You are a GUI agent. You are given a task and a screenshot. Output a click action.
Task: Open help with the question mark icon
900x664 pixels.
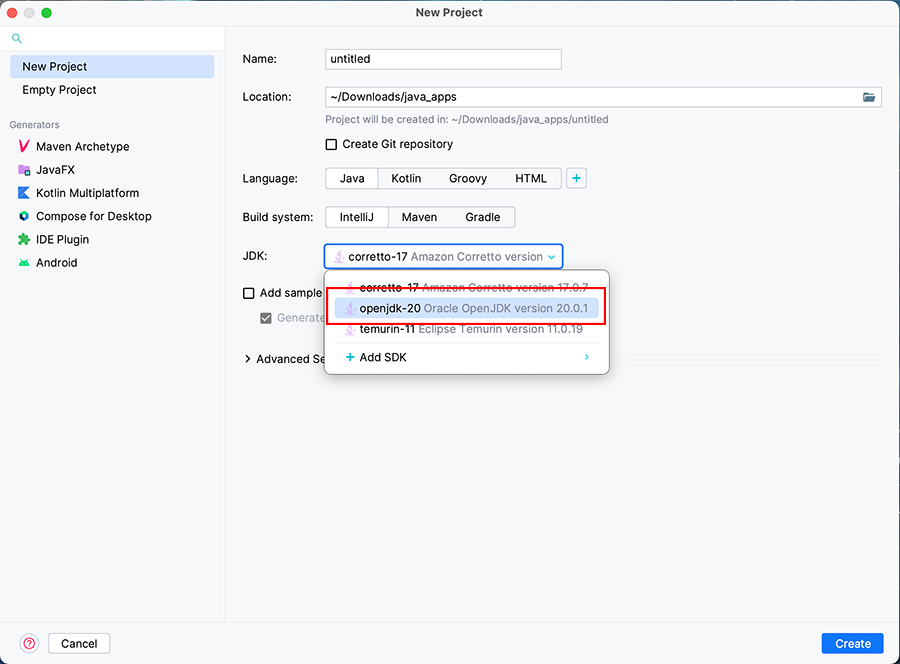pos(29,643)
